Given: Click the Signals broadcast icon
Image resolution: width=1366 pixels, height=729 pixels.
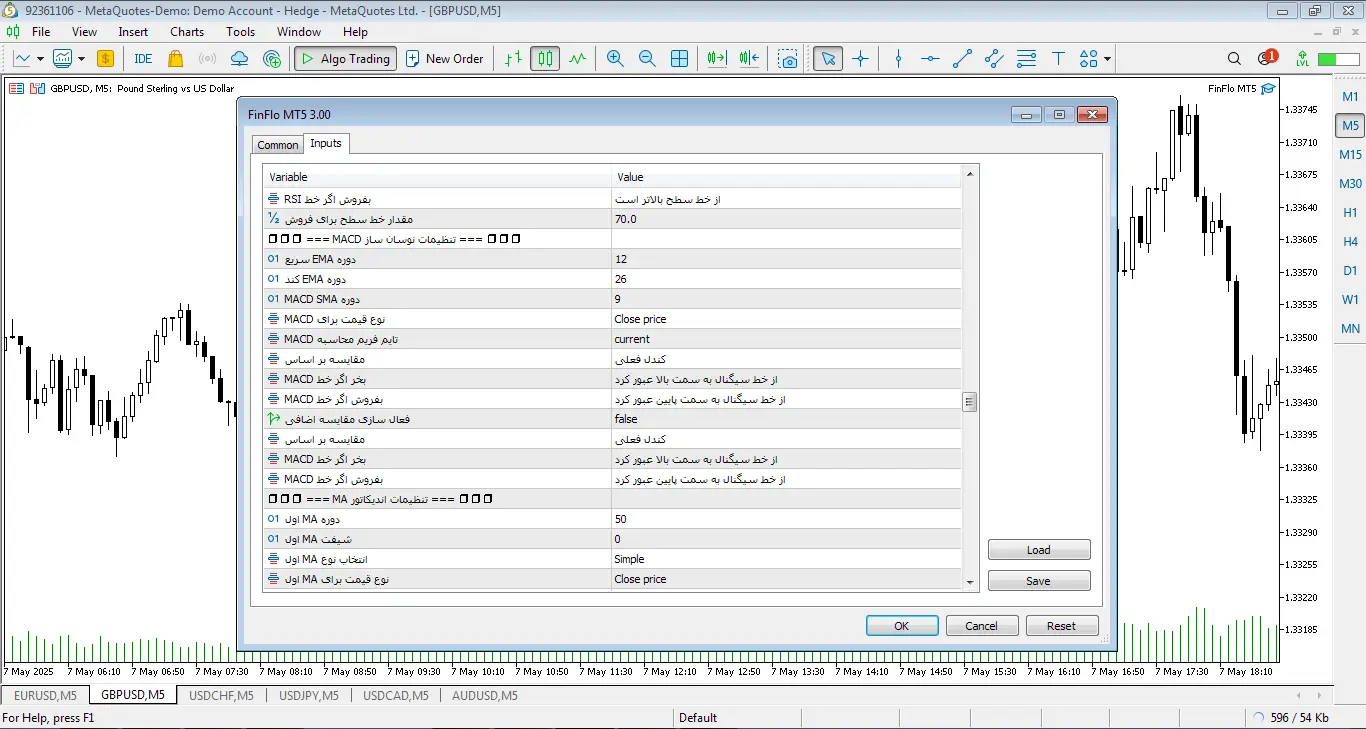Looking at the screenshot, I should (x=208, y=59).
